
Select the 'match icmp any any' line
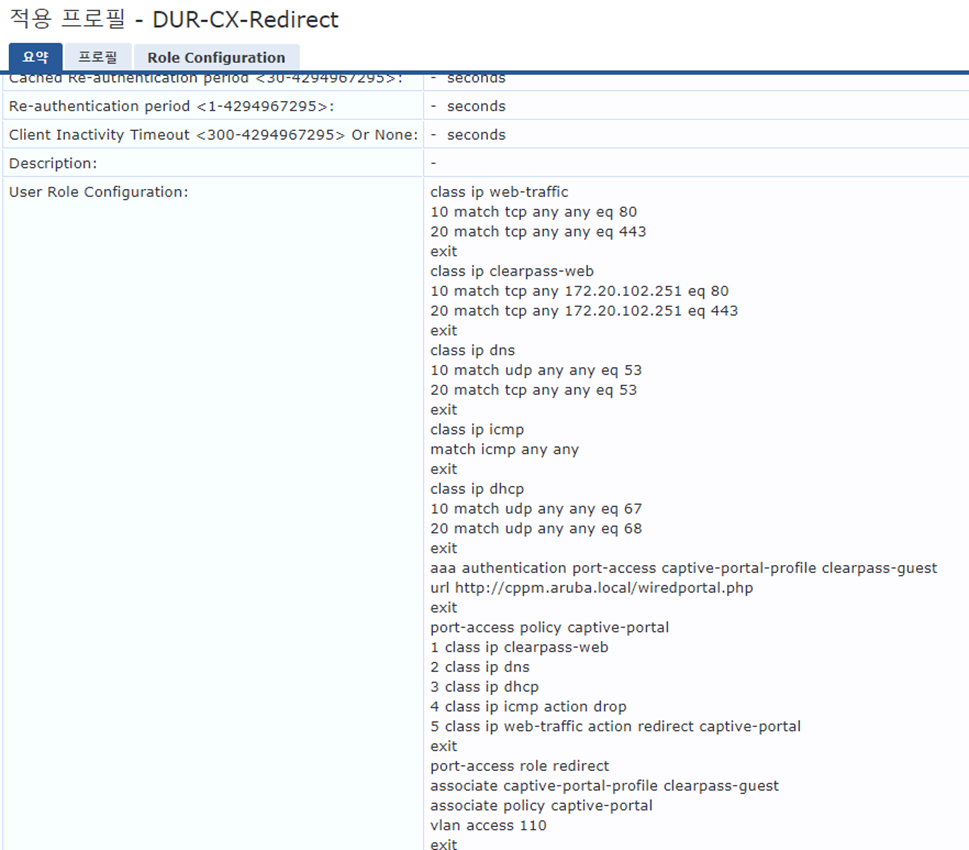(x=504, y=449)
